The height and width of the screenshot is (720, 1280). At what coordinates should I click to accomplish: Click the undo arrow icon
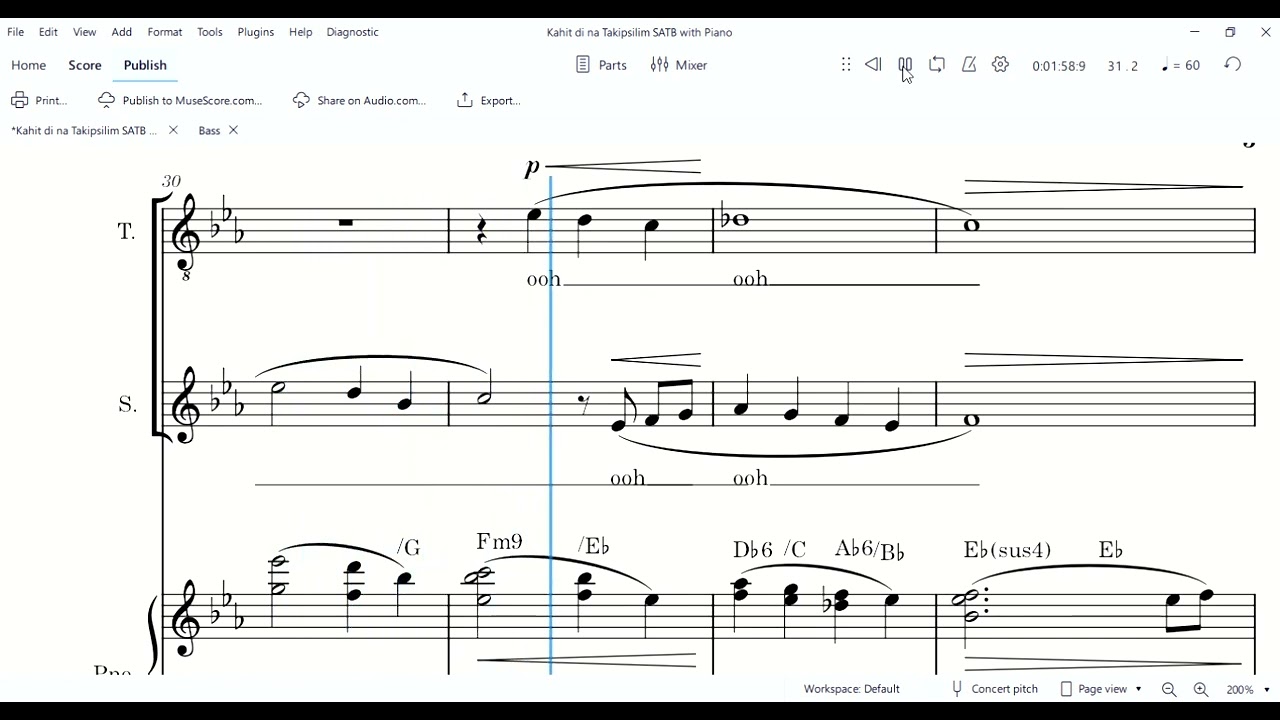click(x=1233, y=65)
